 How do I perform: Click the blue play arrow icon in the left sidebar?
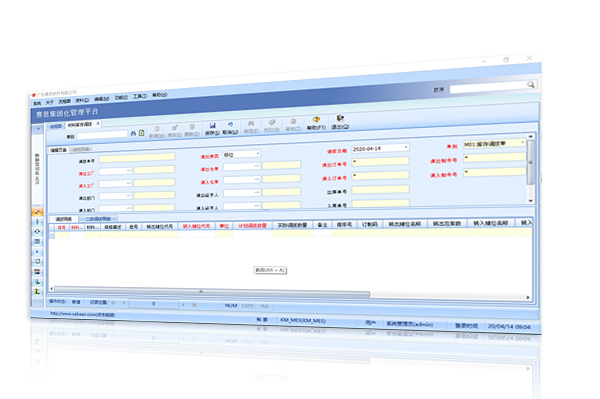[37, 252]
